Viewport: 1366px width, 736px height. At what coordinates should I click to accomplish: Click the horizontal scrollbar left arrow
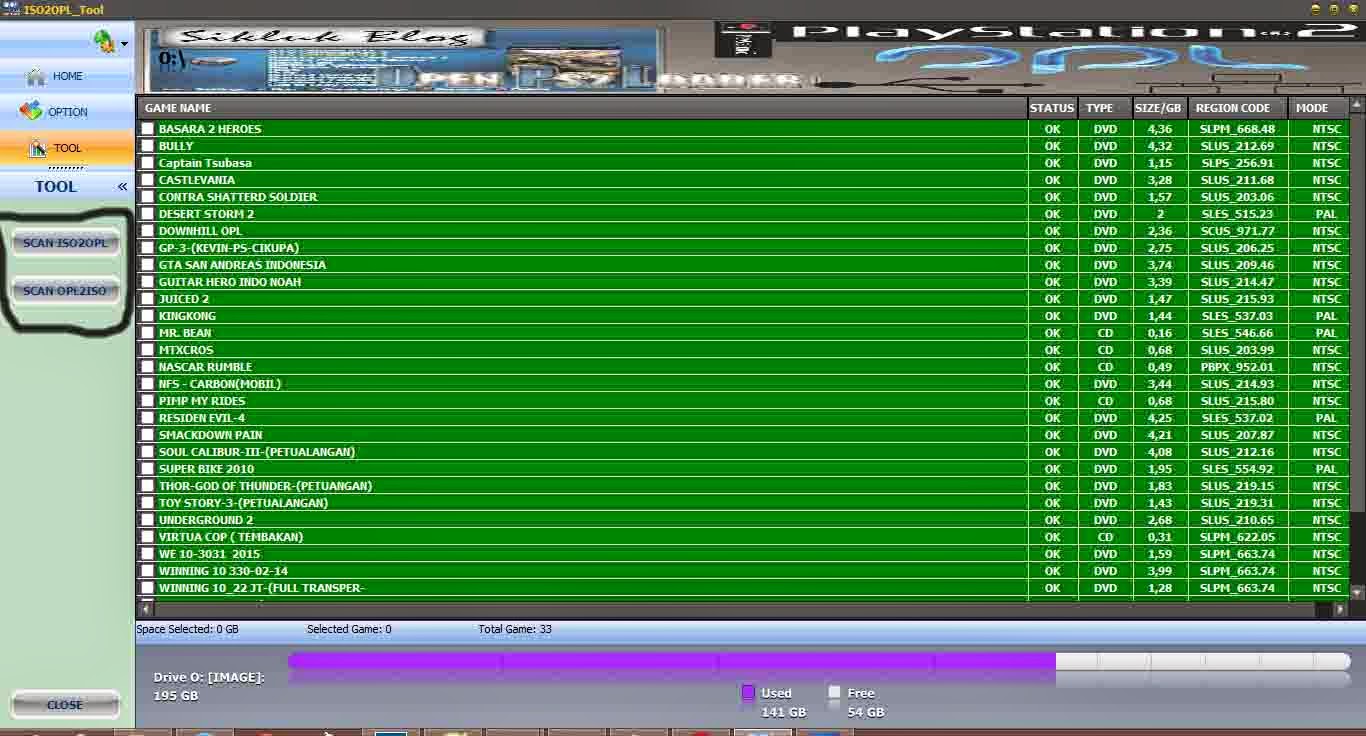tap(145, 608)
